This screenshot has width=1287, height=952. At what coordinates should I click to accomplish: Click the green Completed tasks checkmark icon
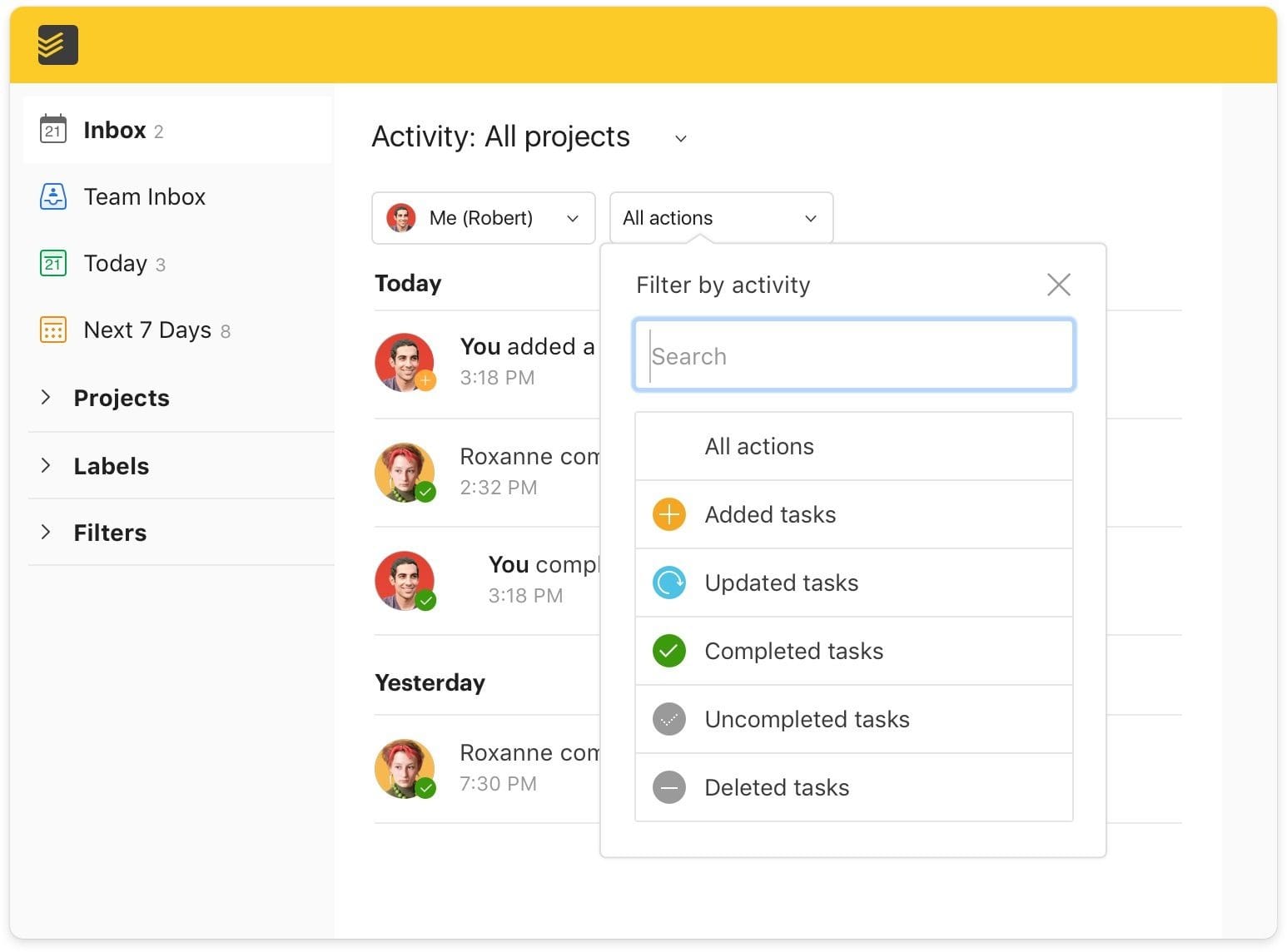[x=668, y=651]
